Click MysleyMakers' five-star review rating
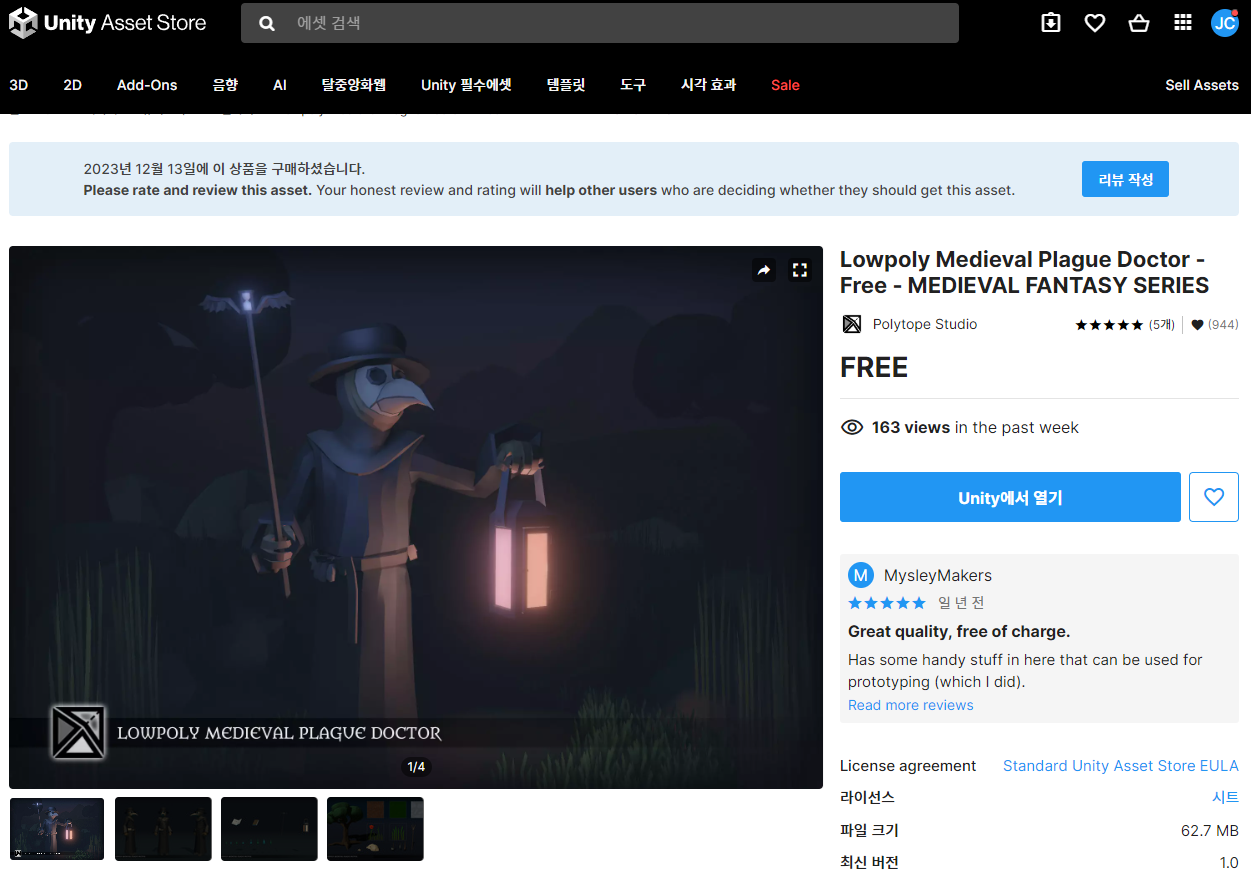Screen dimensions: 1251x878 coord(887,603)
